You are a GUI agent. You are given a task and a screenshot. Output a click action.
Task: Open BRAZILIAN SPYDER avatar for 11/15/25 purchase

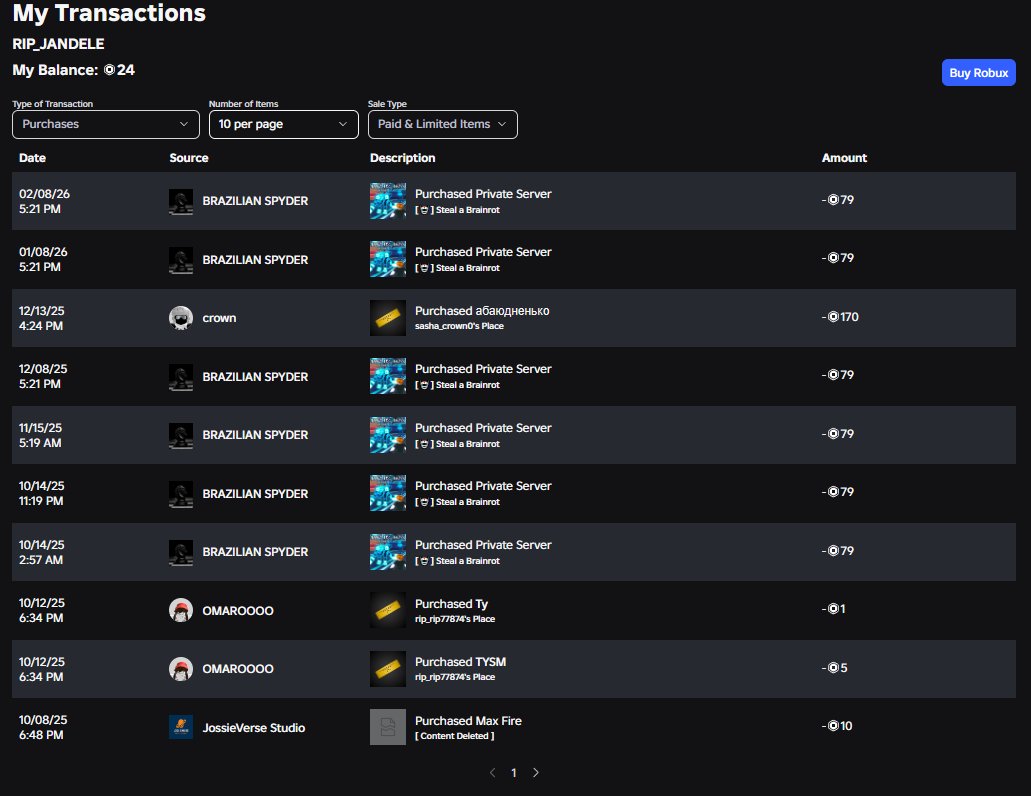[181, 435]
